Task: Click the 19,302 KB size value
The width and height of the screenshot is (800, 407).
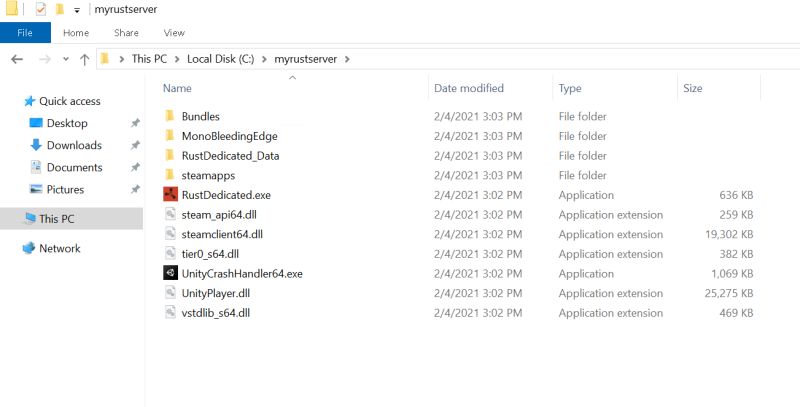Action: pyautogui.click(x=729, y=234)
